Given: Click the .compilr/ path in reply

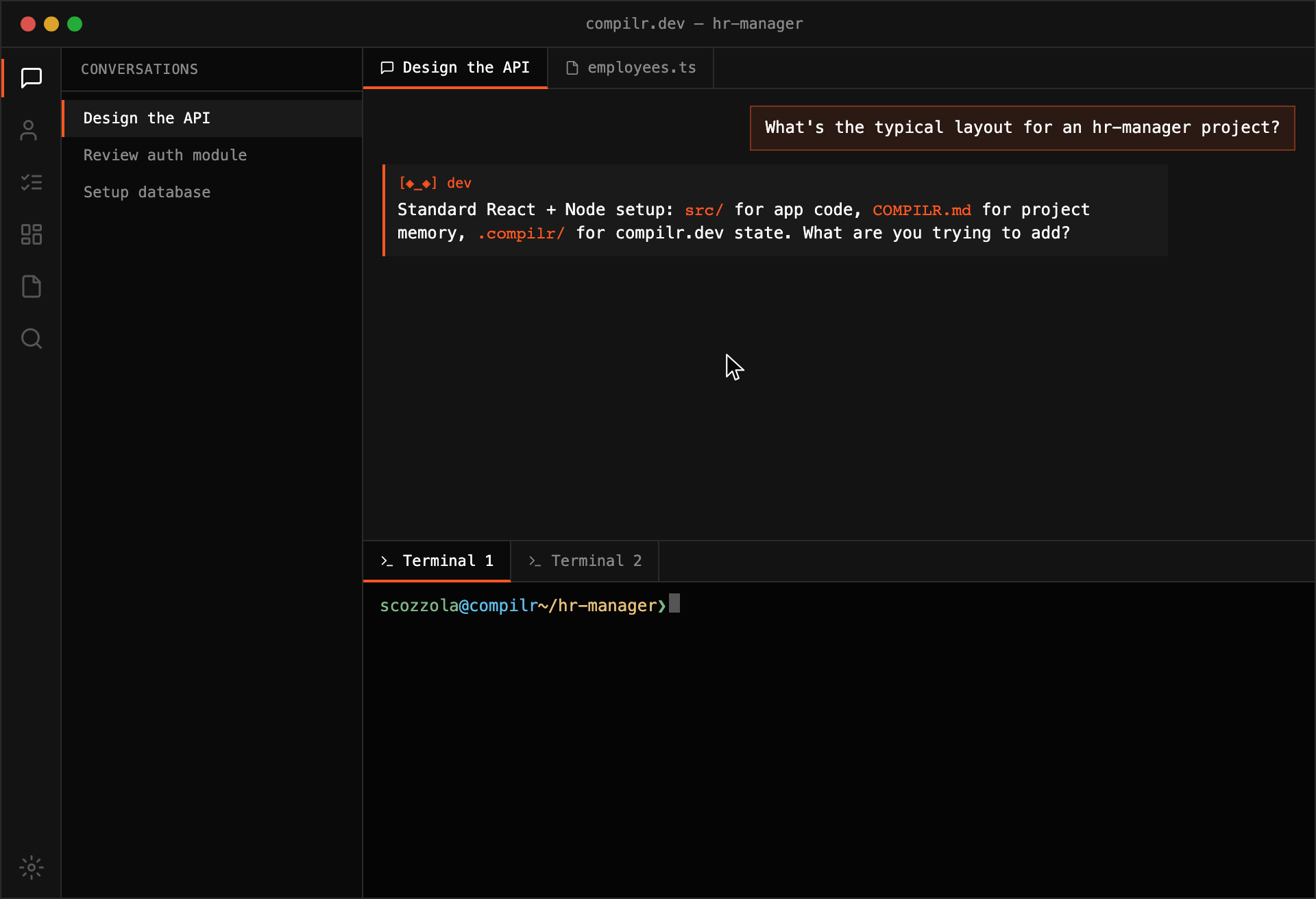Looking at the screenshot, I should coord(521,234).
